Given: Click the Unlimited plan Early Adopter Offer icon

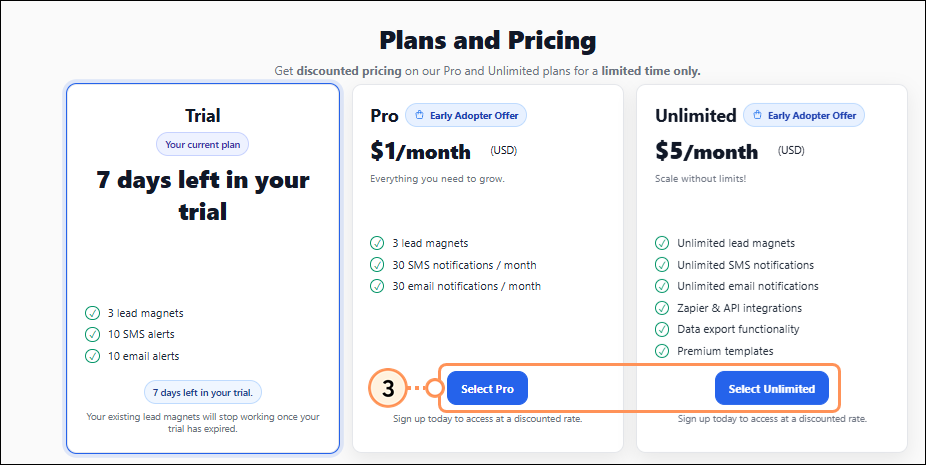Looking at the screenshot, I should coord(759,115).
